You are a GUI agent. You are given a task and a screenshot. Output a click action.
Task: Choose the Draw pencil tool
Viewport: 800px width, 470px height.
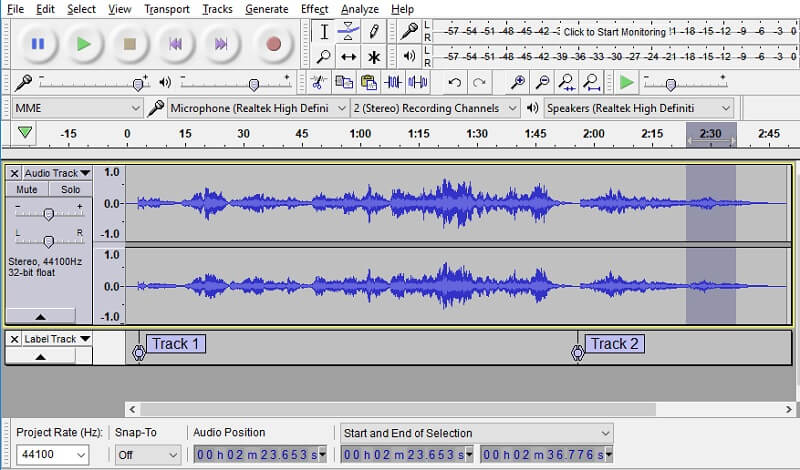[373, 31]
